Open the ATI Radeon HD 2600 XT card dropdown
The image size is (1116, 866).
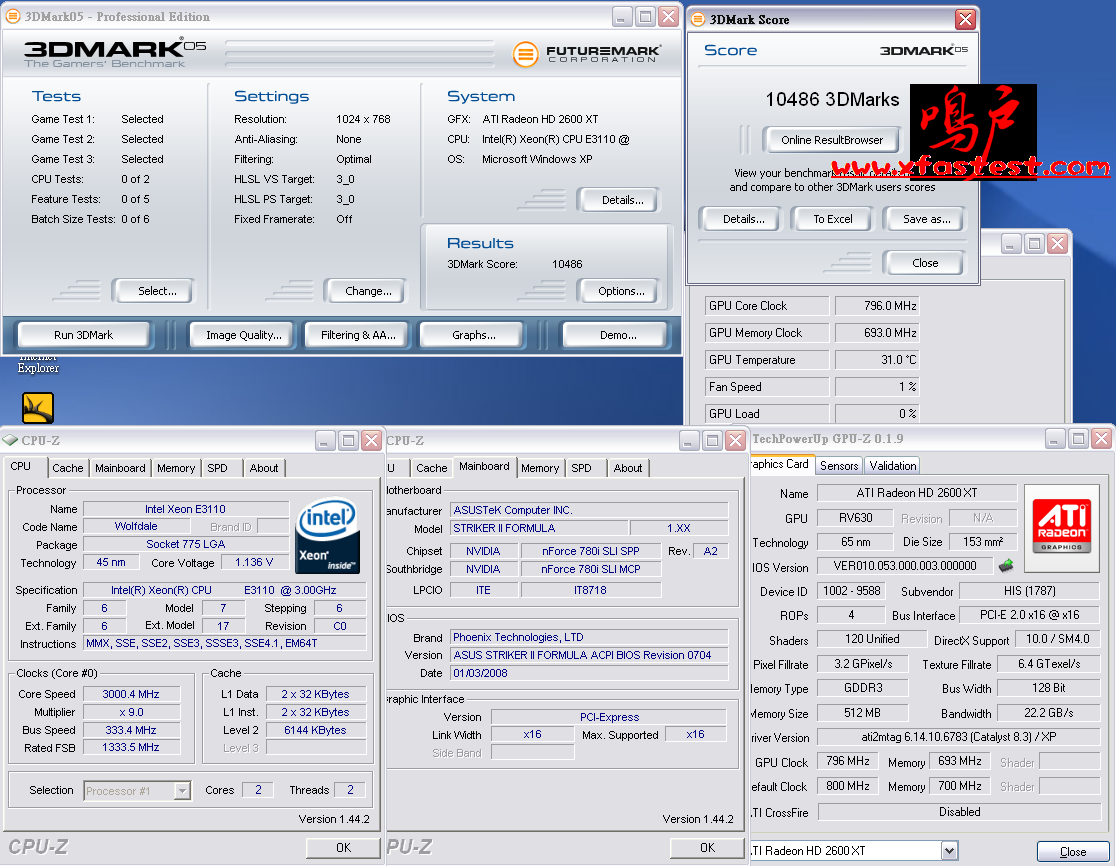[949, 851]
